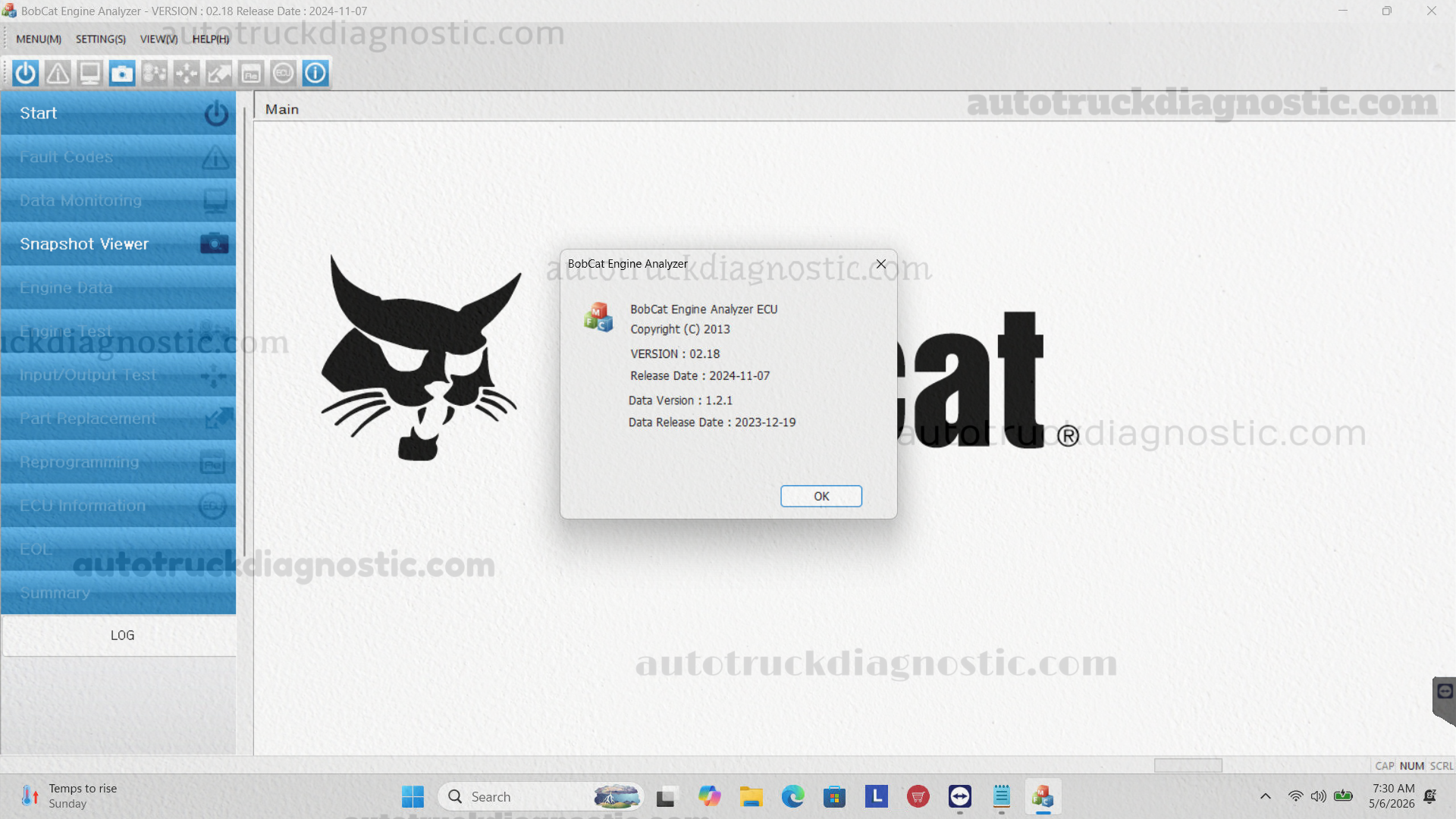Open the MENU(M) menu
Screen dimensions: 1456x819
[x=39, y=39]
